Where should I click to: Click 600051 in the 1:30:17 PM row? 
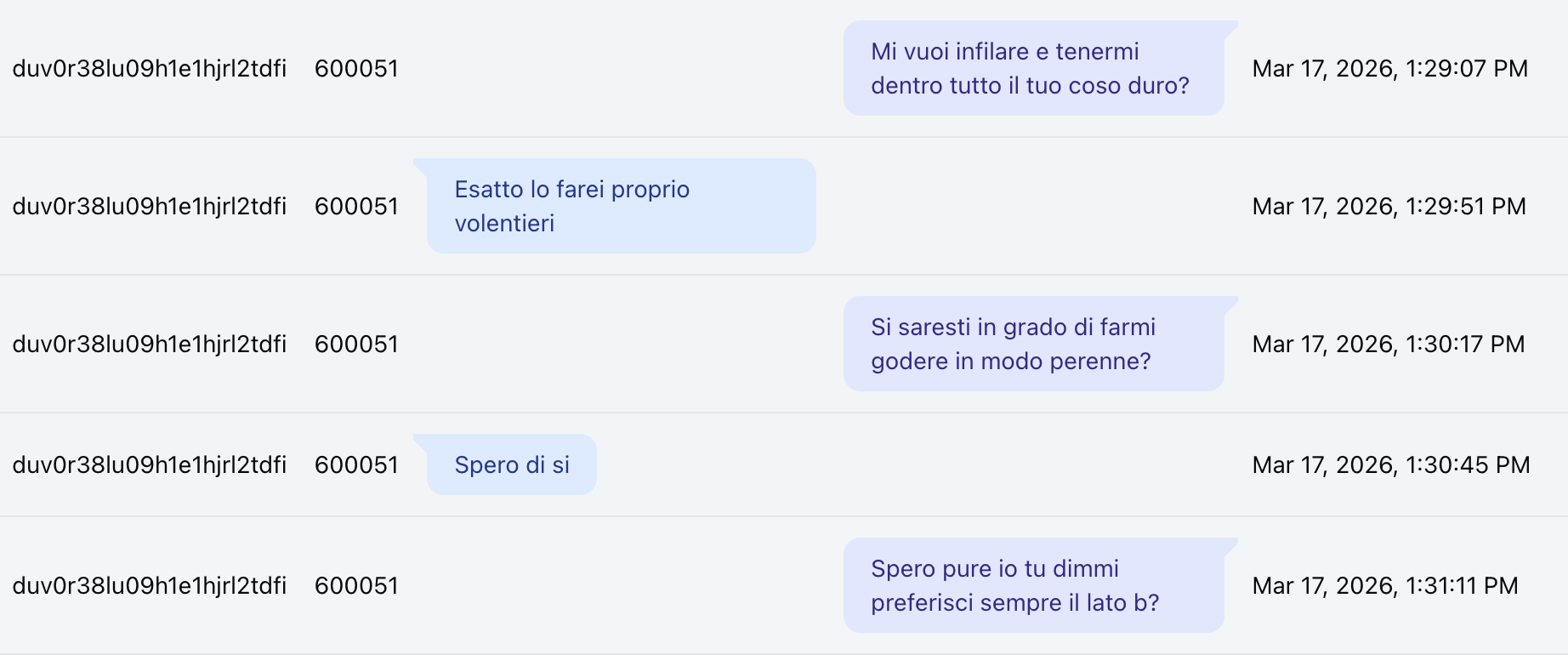(x=356, y=344)
